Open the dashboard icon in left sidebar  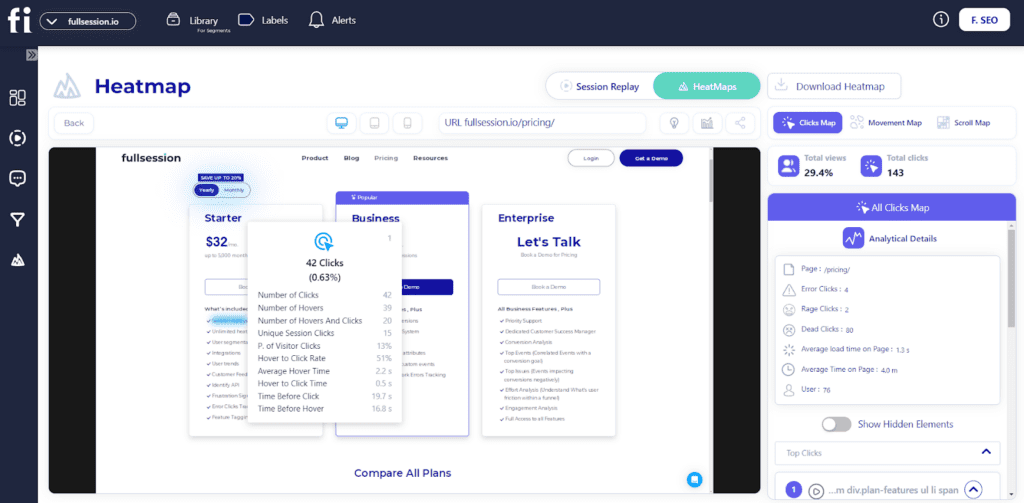pos(17,97)
